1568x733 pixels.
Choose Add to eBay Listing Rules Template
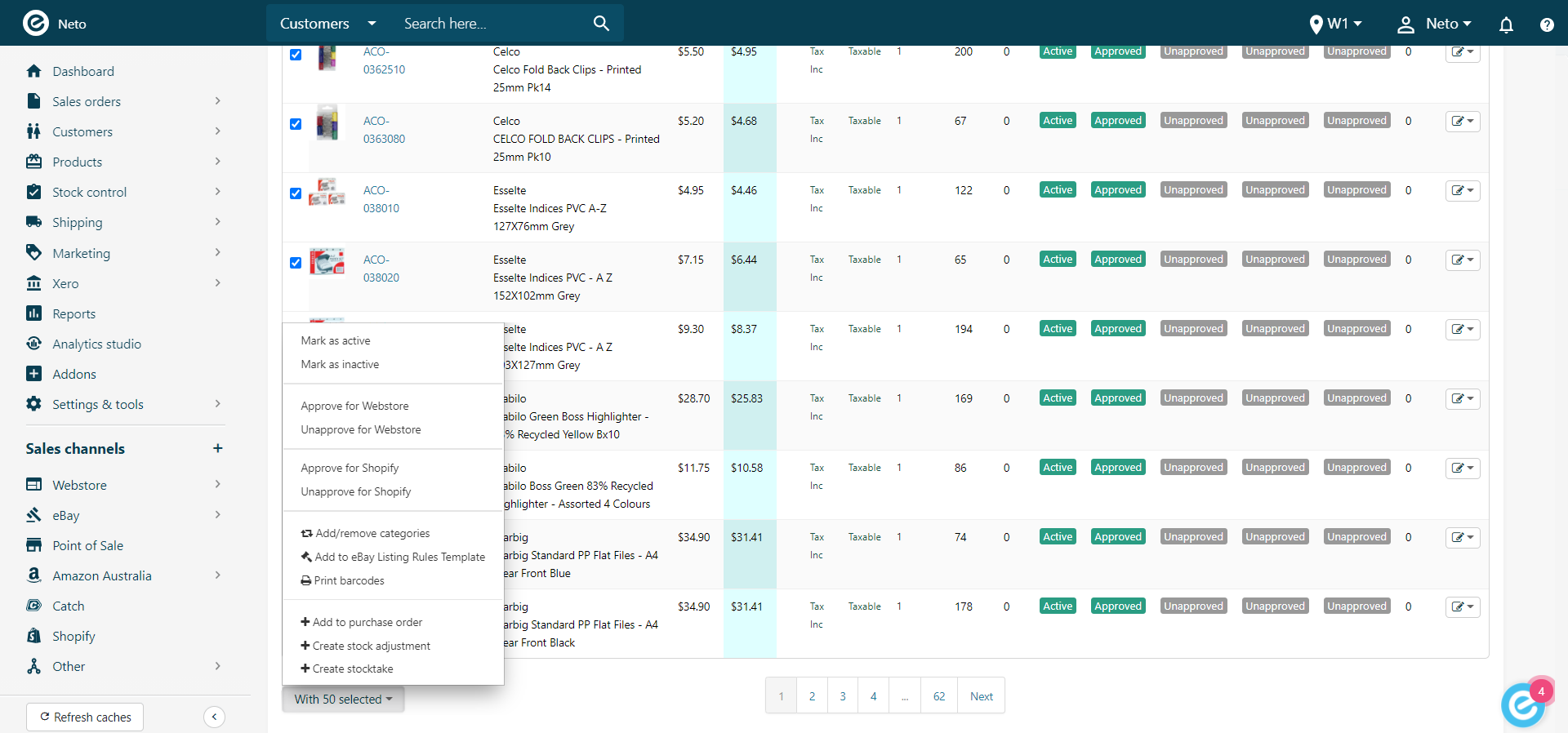point(393,557)
